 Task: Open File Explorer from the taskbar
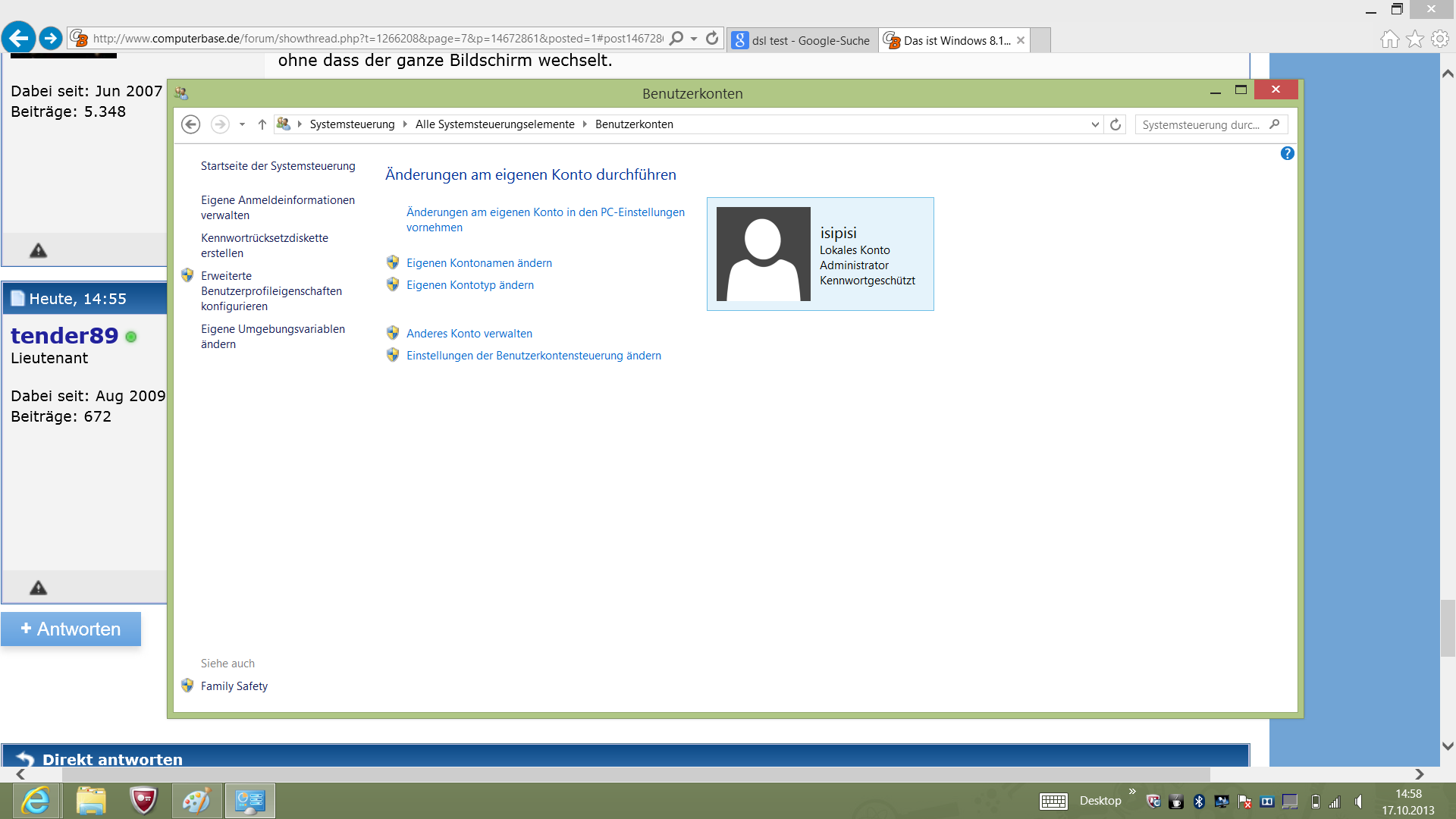click(91, 801)
